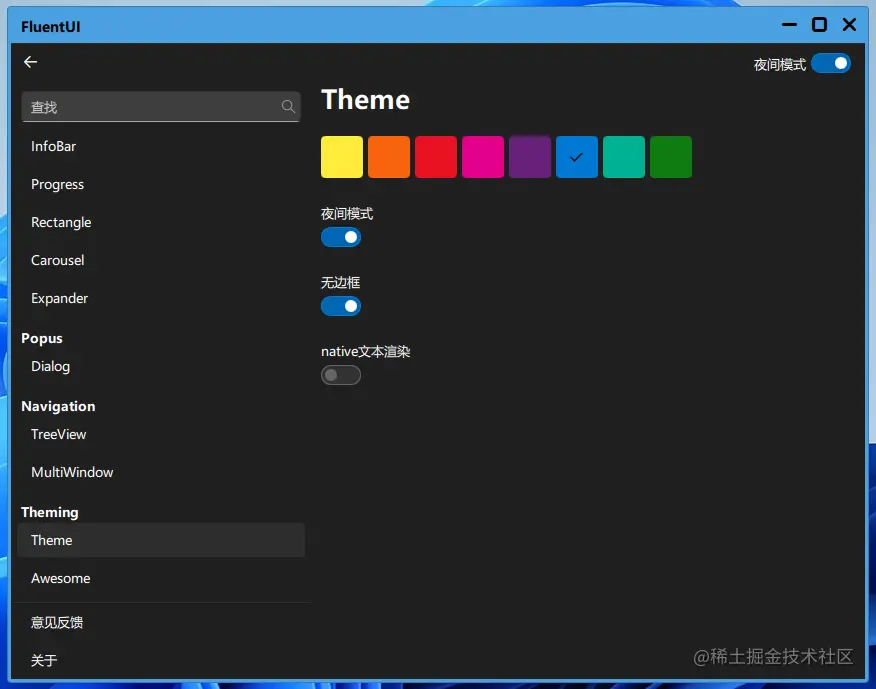
Task: Click the 意见反馈 link at sidebar bottom
Action: coord(57,622)
